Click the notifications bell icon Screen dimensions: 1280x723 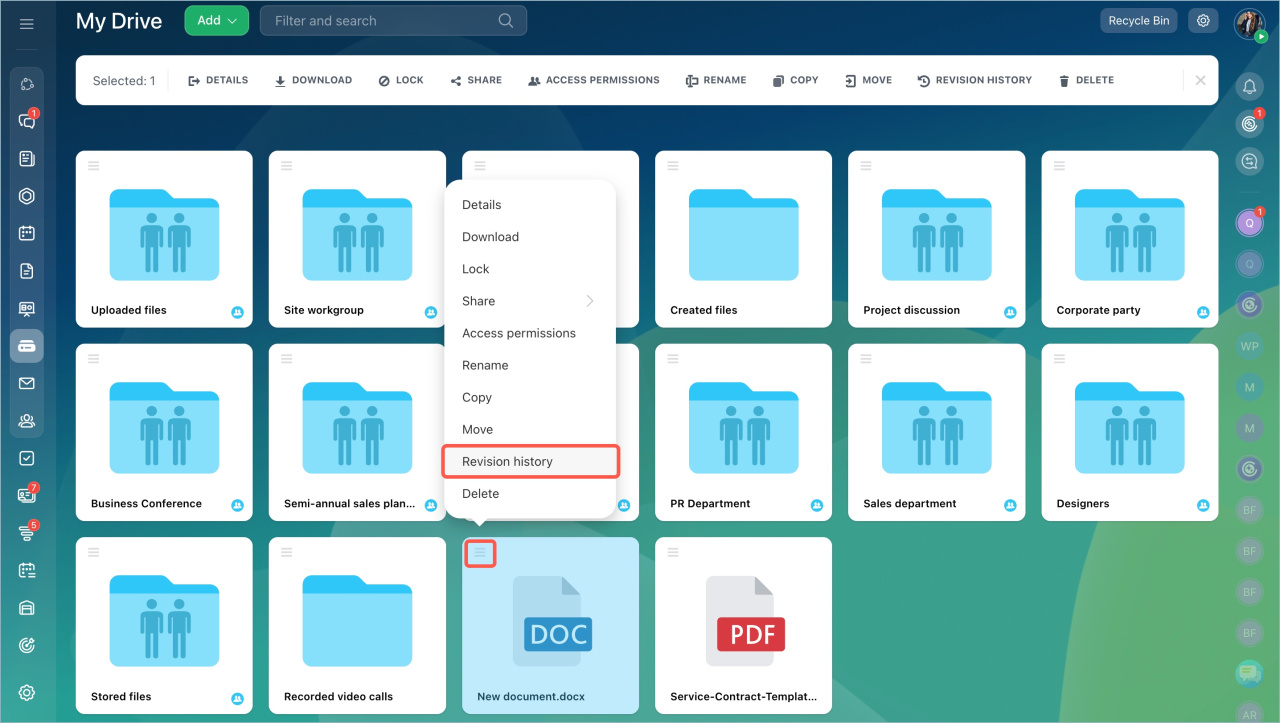1249,87
